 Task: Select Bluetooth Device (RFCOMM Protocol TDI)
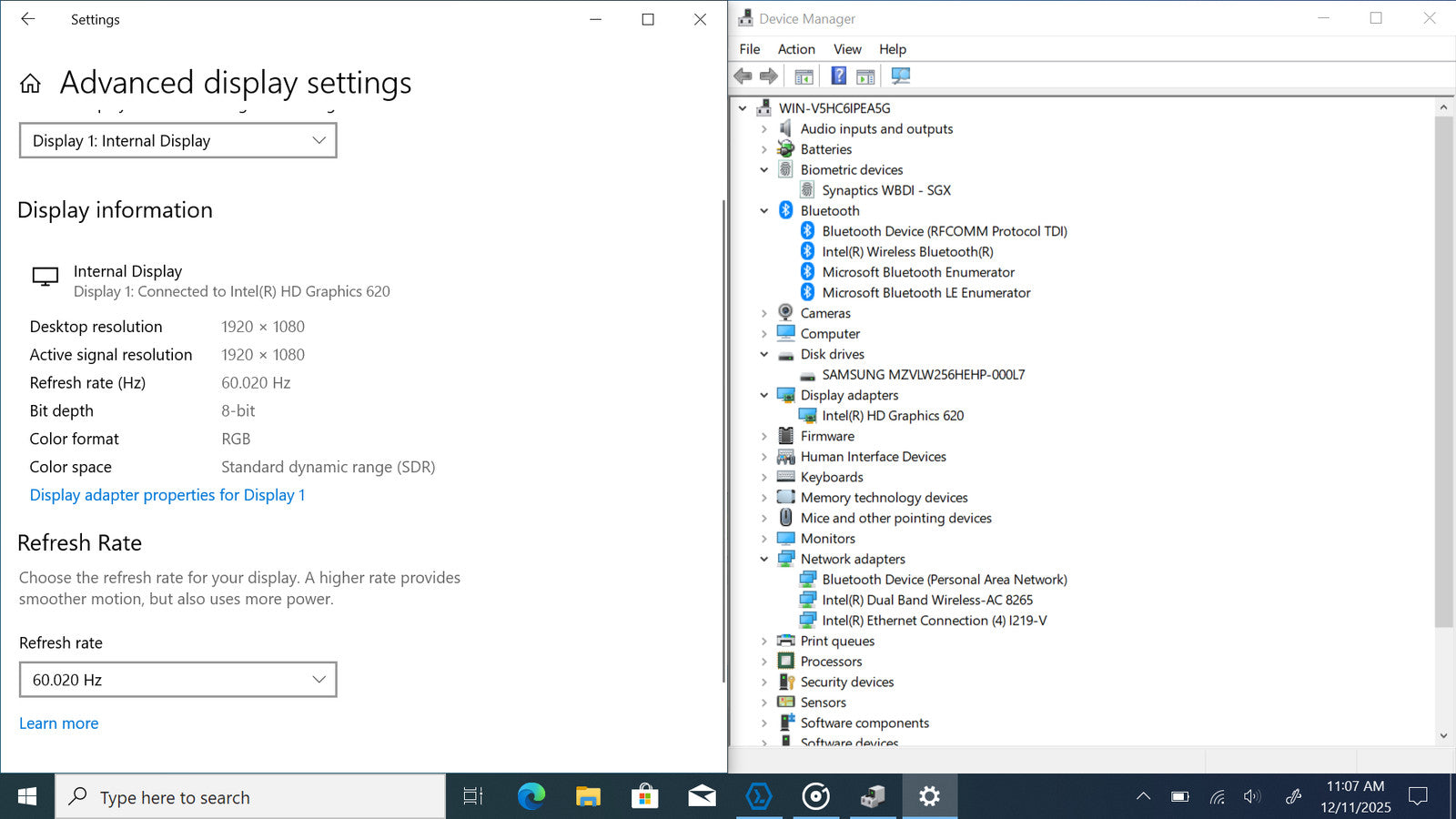pos(945,231)
